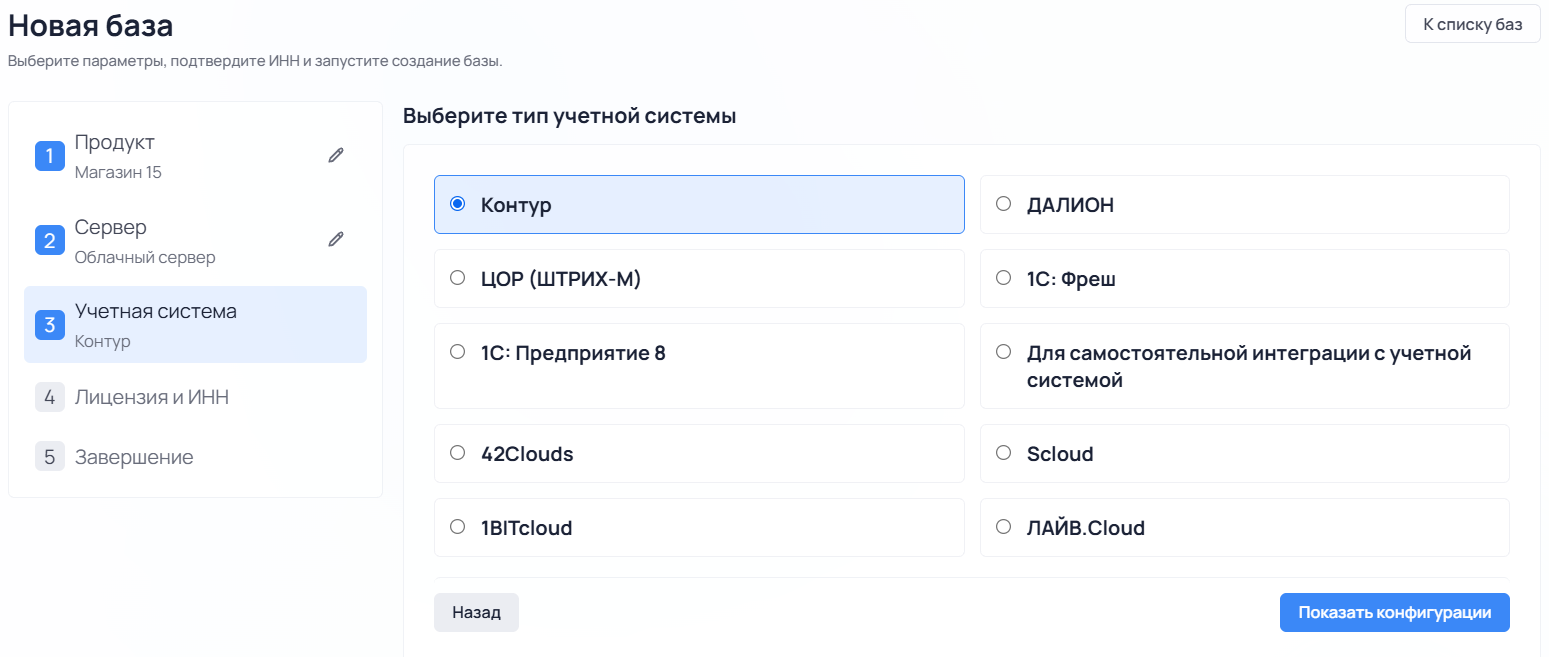Viewport: 1549px width, 657px height.
Task: Click the ДАЛИОН option label text
Action: coord(1070,205)
